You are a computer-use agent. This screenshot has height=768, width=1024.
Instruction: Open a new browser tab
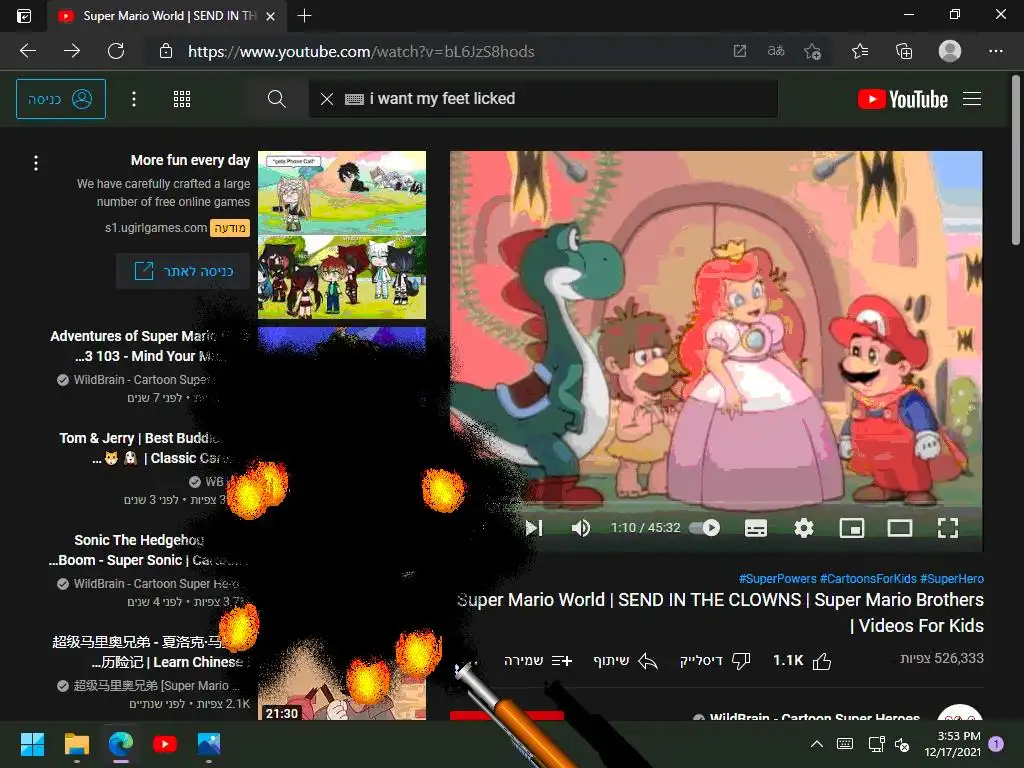[304, 16]
